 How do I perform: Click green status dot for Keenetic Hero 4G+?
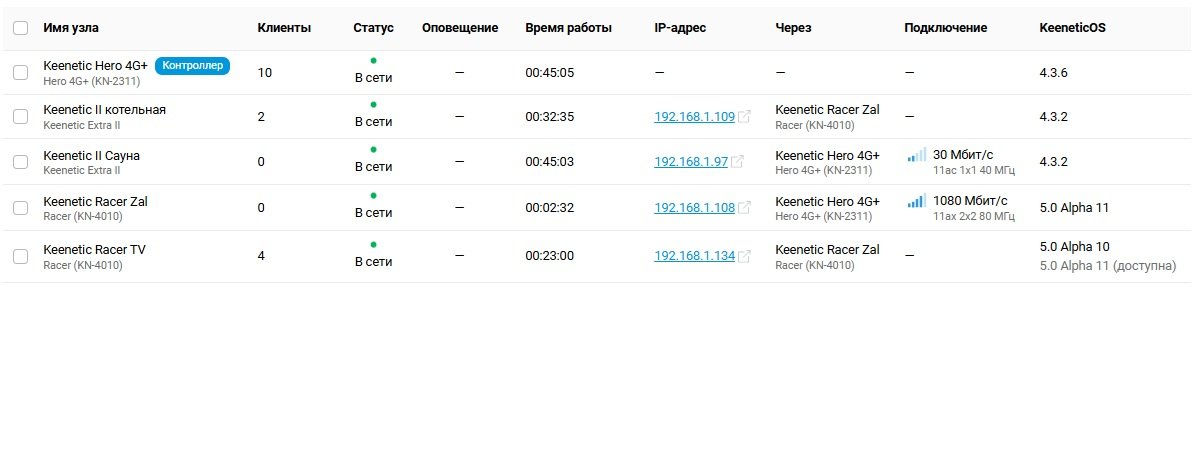pos(373,60)
